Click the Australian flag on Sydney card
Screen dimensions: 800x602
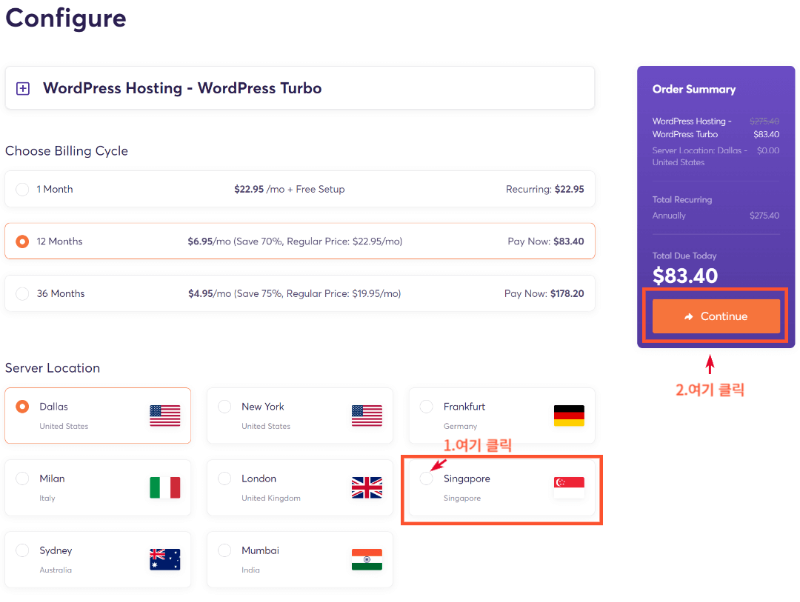165,559
